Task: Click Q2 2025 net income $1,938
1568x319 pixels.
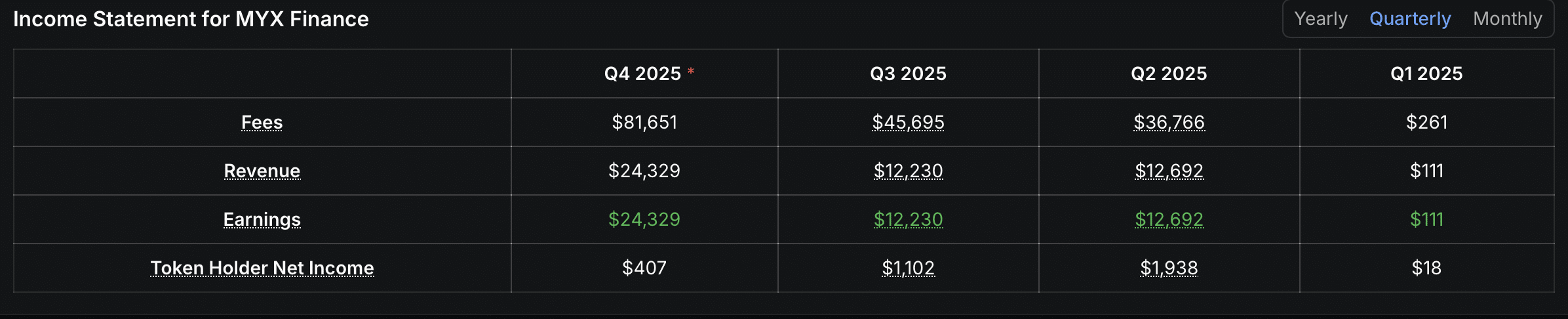Action: [1169, 268]
